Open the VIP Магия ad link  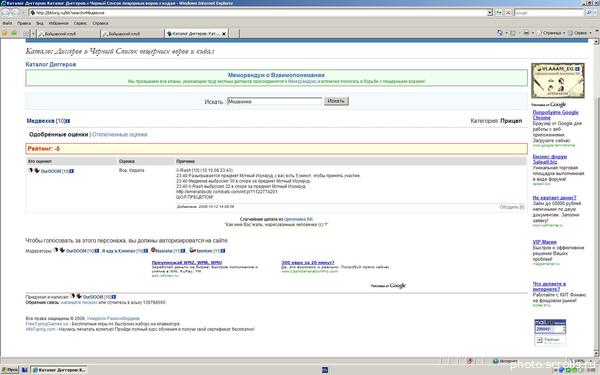point(545,242)
